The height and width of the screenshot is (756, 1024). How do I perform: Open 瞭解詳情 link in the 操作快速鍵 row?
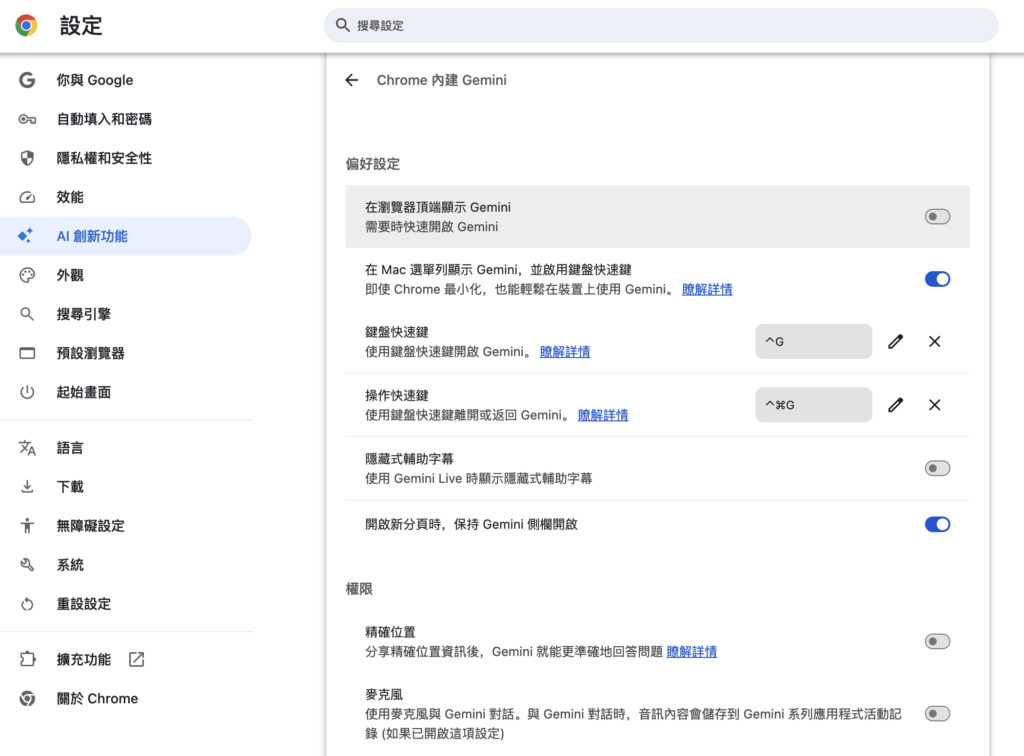603,415
